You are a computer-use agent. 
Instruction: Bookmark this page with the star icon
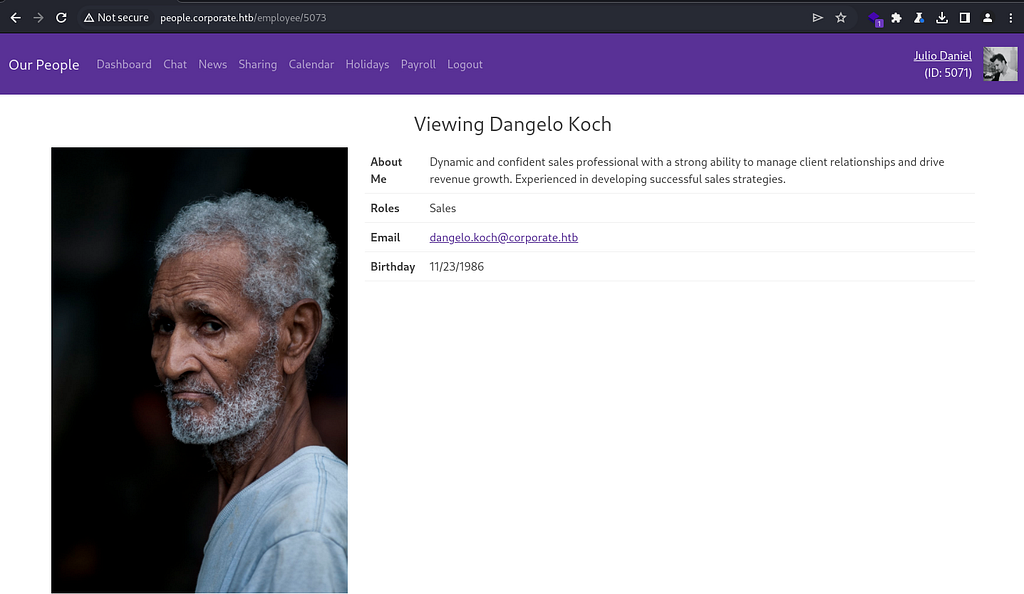841,18
